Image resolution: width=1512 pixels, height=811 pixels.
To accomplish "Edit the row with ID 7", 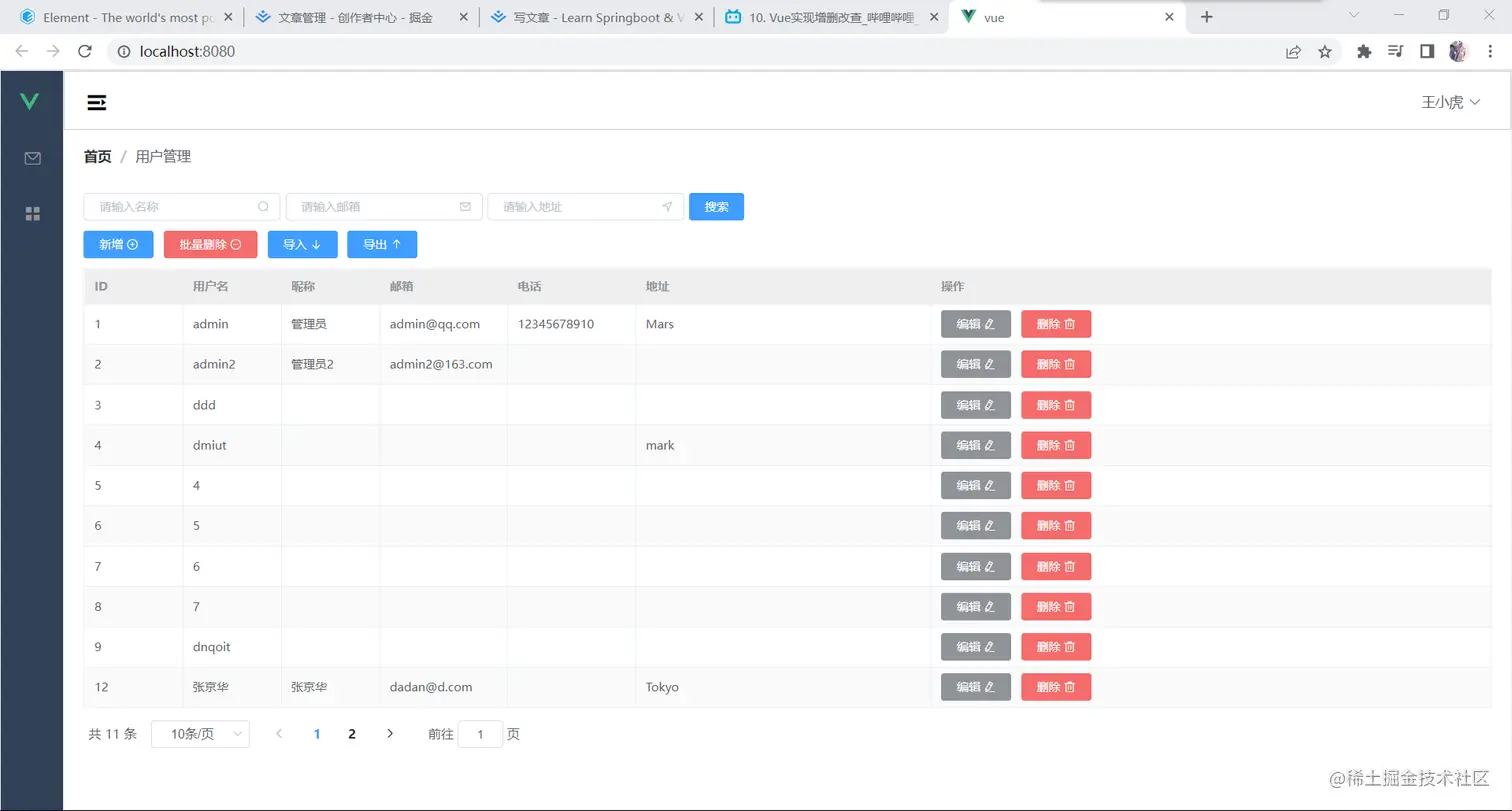I will 976,566.
